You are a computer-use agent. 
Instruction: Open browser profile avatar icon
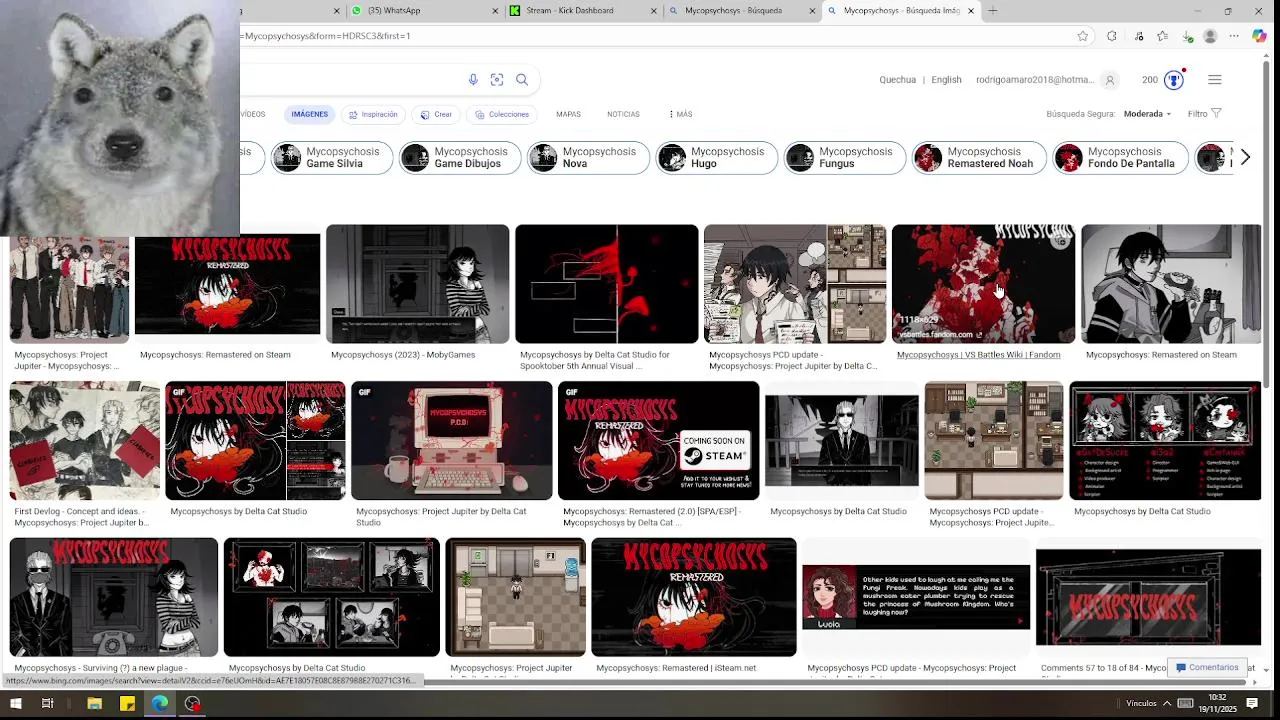click(x=1210, y=36)
